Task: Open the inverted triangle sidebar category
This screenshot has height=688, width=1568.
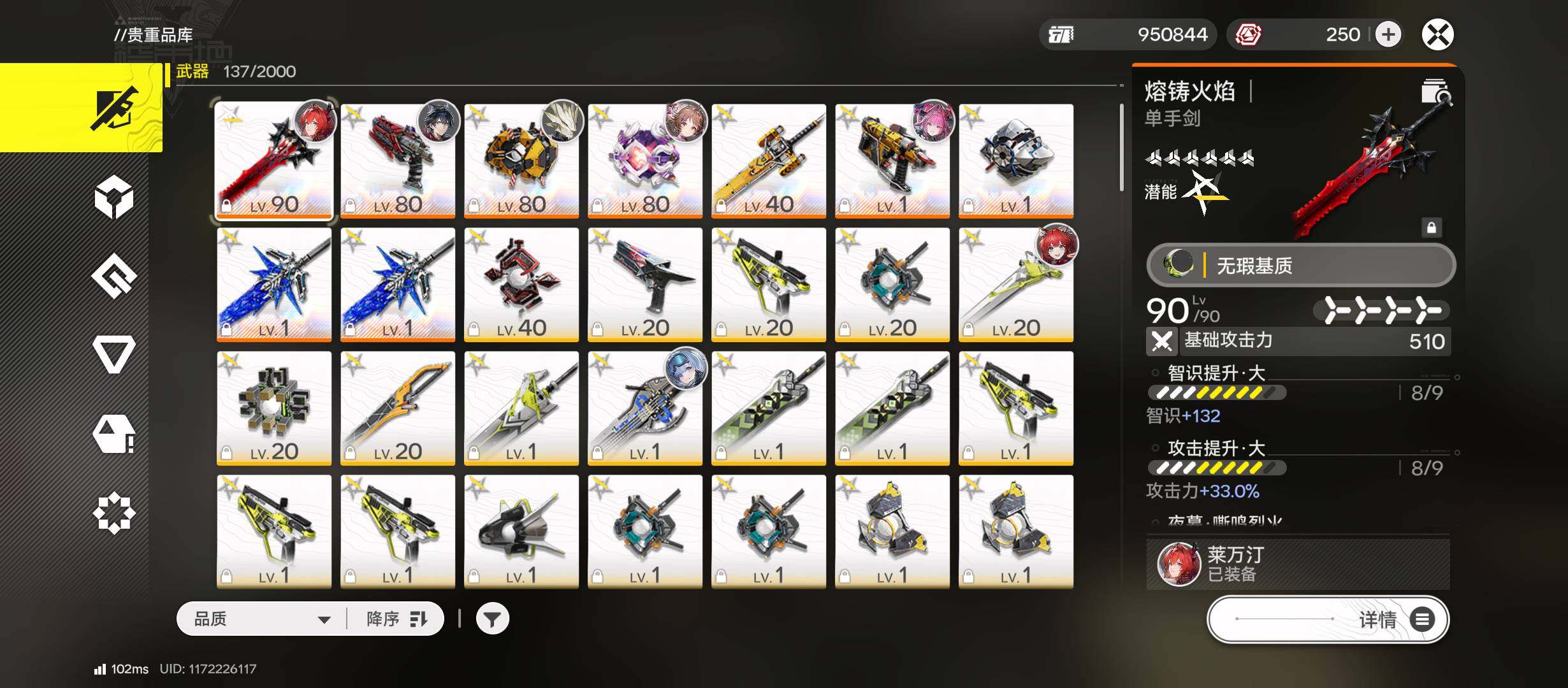Action: [x=114, y=354]
